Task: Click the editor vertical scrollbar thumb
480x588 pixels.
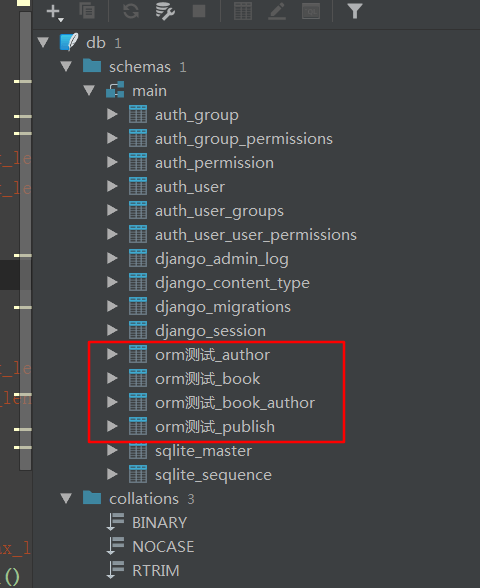Action: coord(25,240)
